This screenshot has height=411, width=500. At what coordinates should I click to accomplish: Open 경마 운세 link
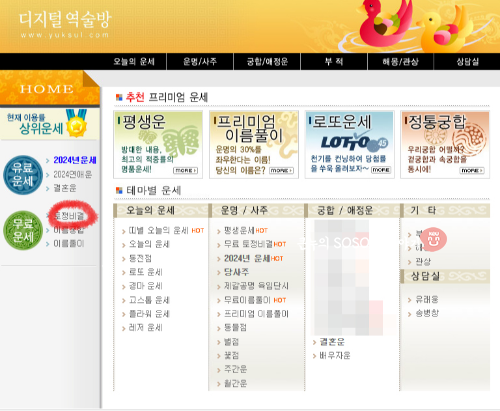pos(146,286)
